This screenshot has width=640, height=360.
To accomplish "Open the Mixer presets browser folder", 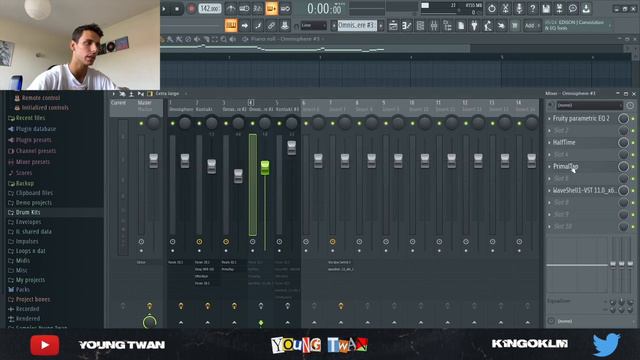I will pos(33,162).
